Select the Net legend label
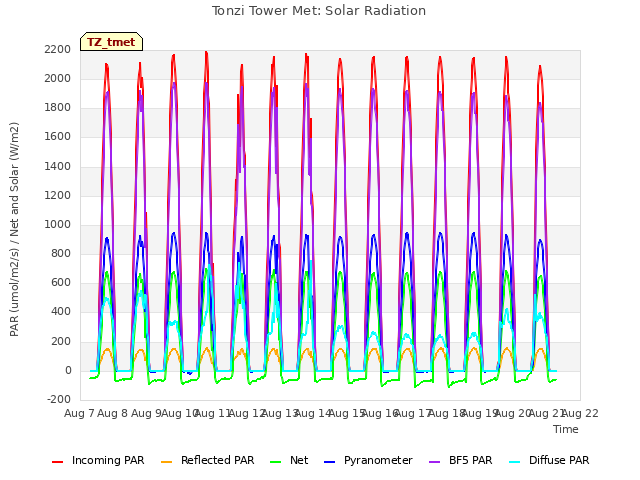This screenshot has height=480, width=640. tap(299, 460)
